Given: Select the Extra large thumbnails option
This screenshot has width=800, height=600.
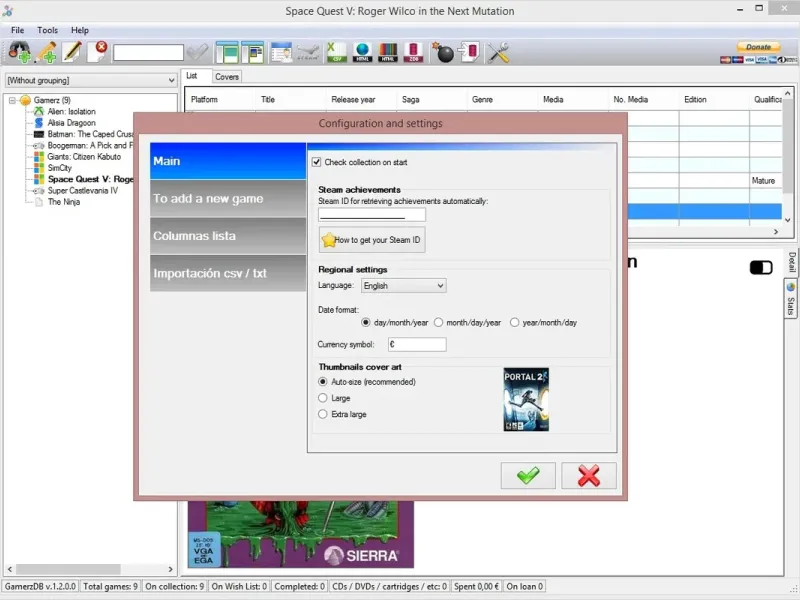Looking at the screenshot, I should point(322,414).
